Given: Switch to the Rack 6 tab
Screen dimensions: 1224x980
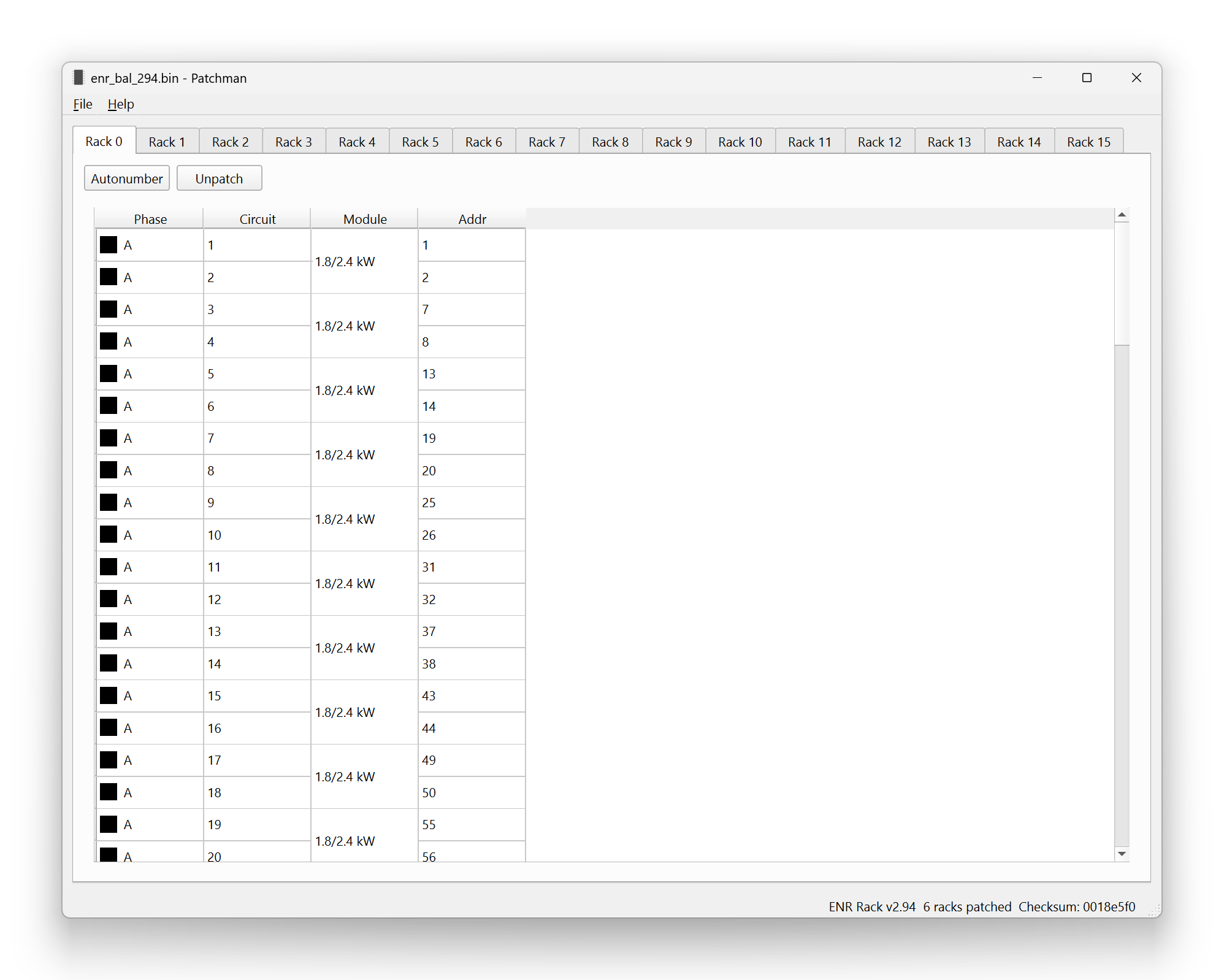Looking at the screenshot, I should [x=484, y=142].
